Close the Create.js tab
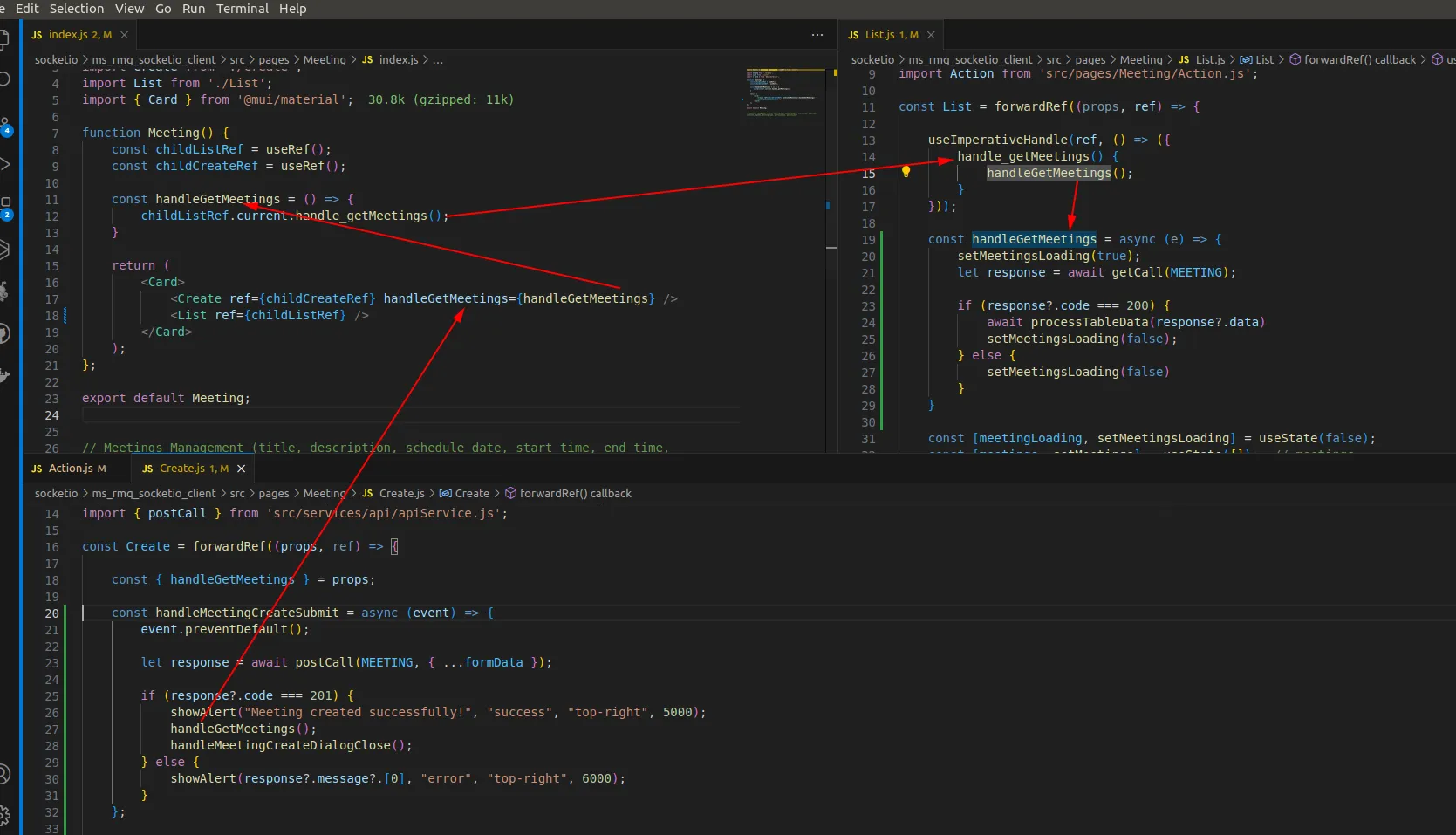This screenshot has height=835, width=1456. (242, 469)
